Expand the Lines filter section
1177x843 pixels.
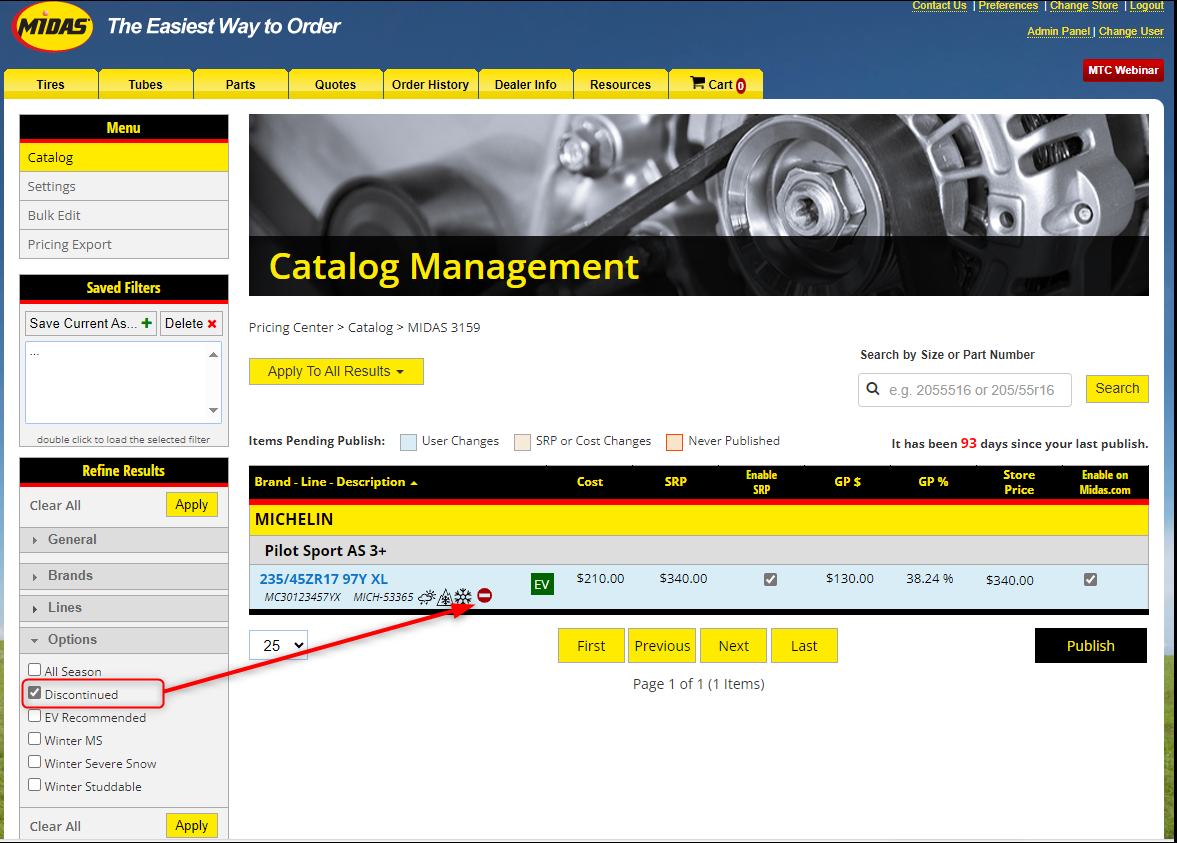124,608
